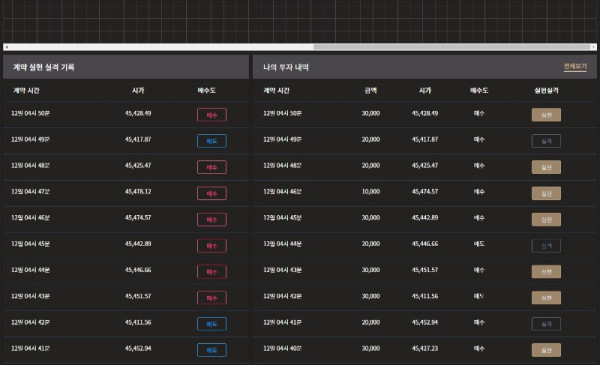Click the gold 실현 button for 04시 40분 investment

click(x=546, y=350)
